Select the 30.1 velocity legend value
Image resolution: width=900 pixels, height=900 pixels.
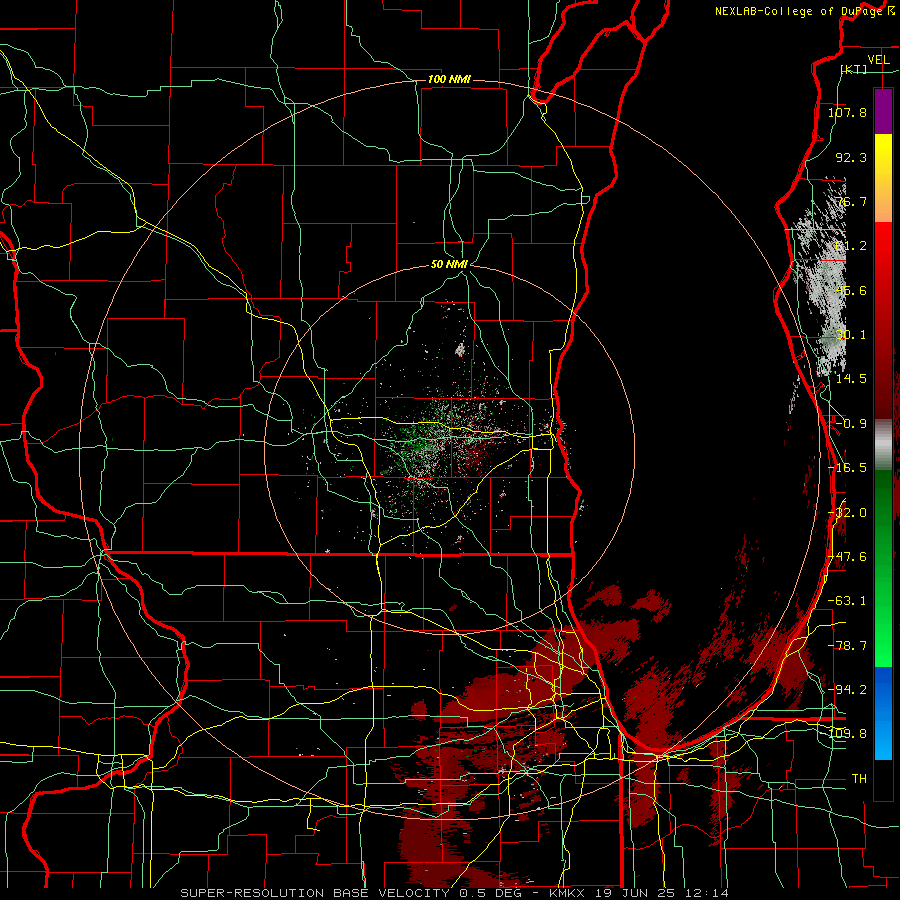(x=851, y=335)
